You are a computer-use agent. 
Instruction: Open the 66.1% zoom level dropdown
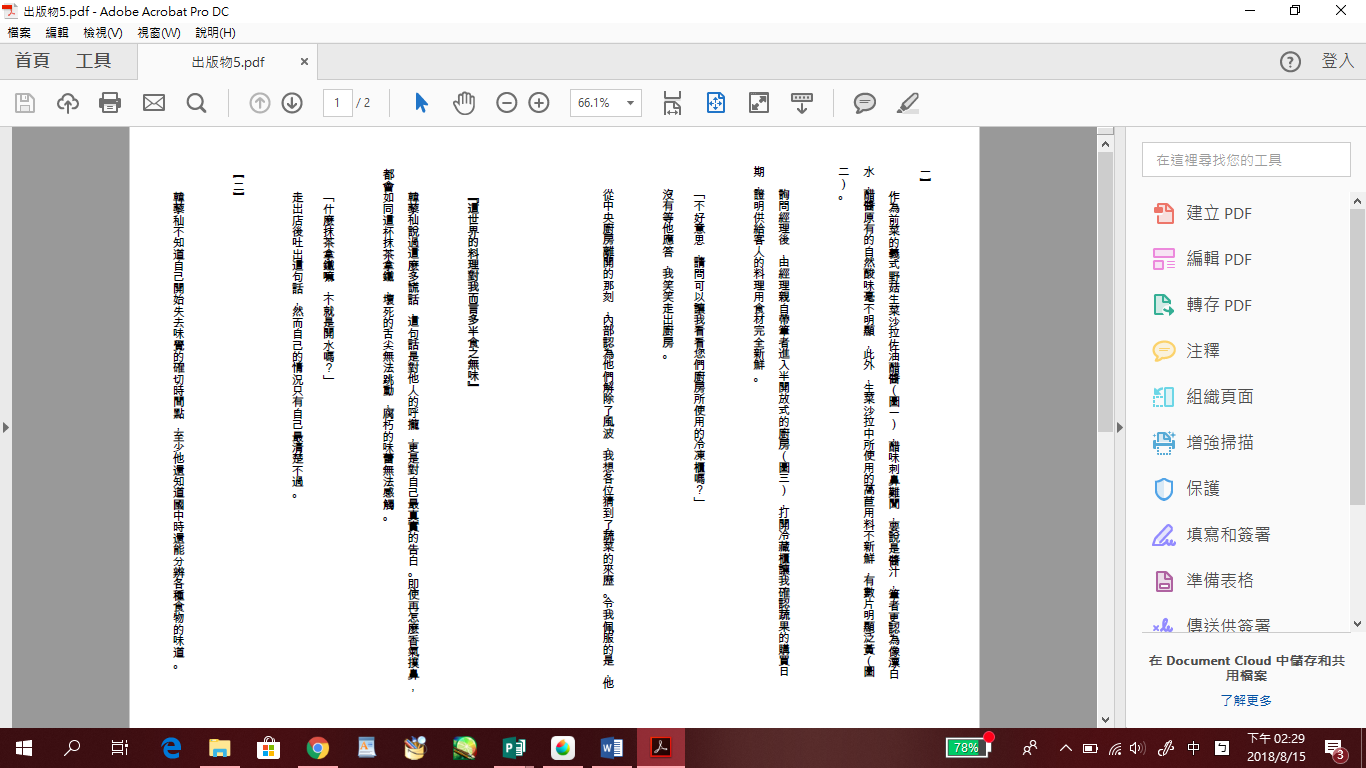click(630, 103)
